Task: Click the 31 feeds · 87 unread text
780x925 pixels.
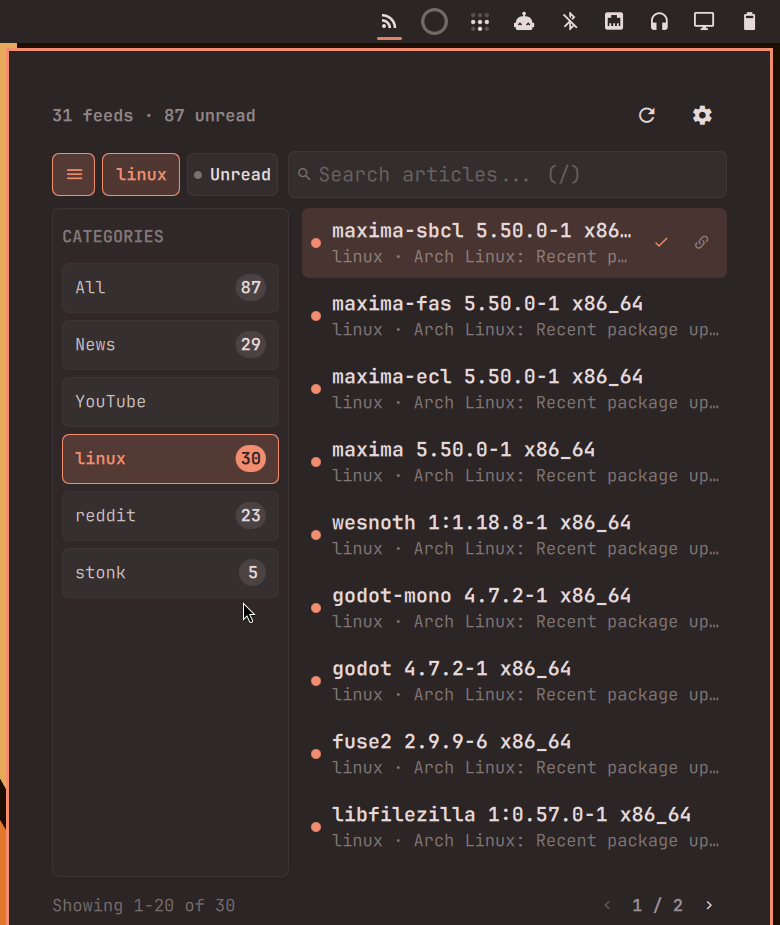Action: [x=154, y=116]
